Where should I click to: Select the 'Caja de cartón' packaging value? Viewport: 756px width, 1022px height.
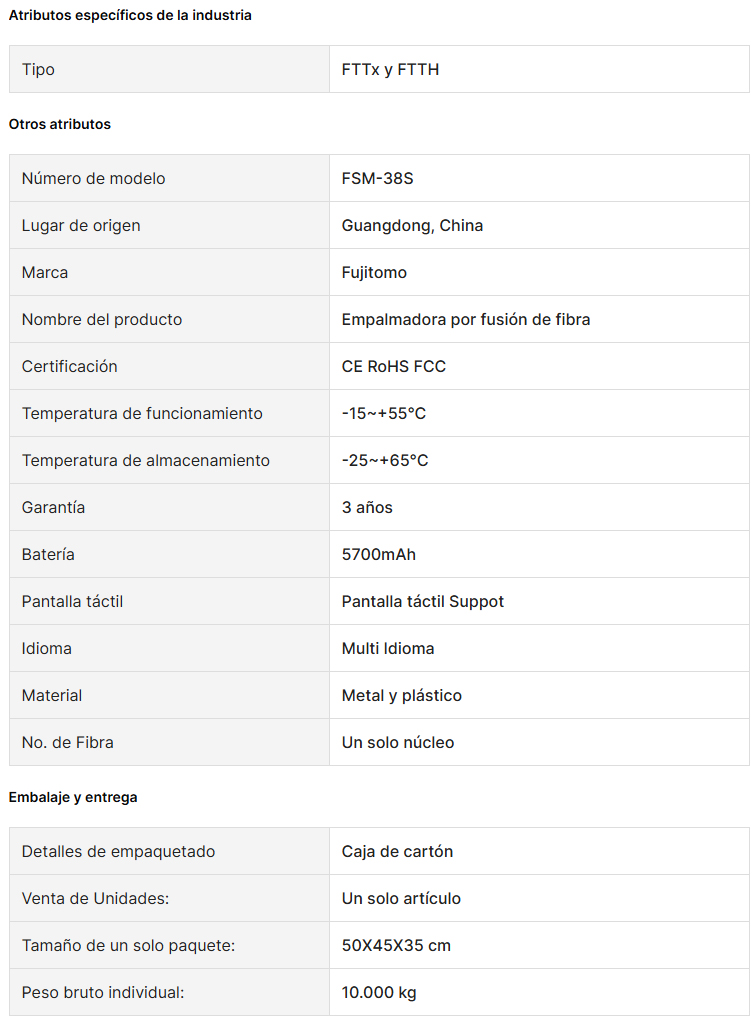[397, 851]
